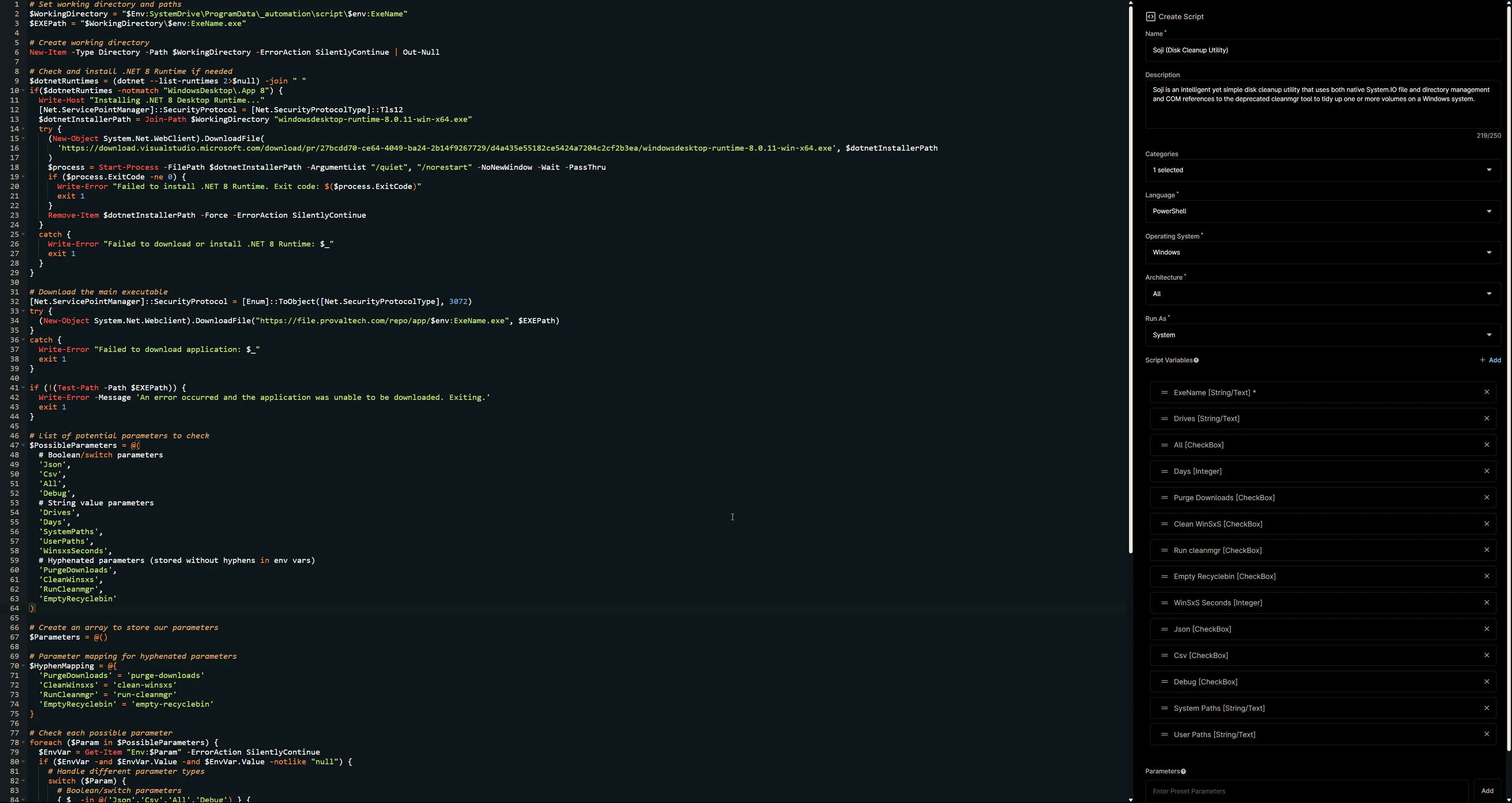
Task: Remove the Drives script variable
Action: click(x=1486, y=419)
